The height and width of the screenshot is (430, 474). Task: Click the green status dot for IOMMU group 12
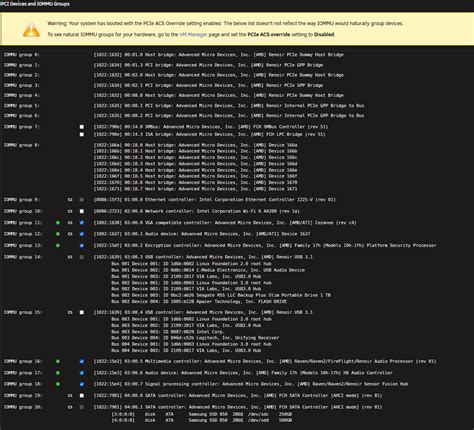[x=58, y=234]
